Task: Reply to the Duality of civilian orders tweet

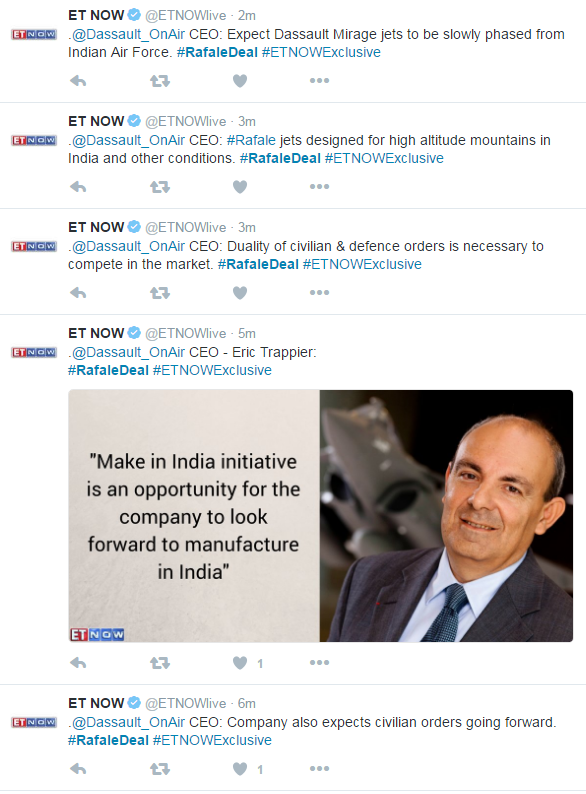Action: point(78,293)
